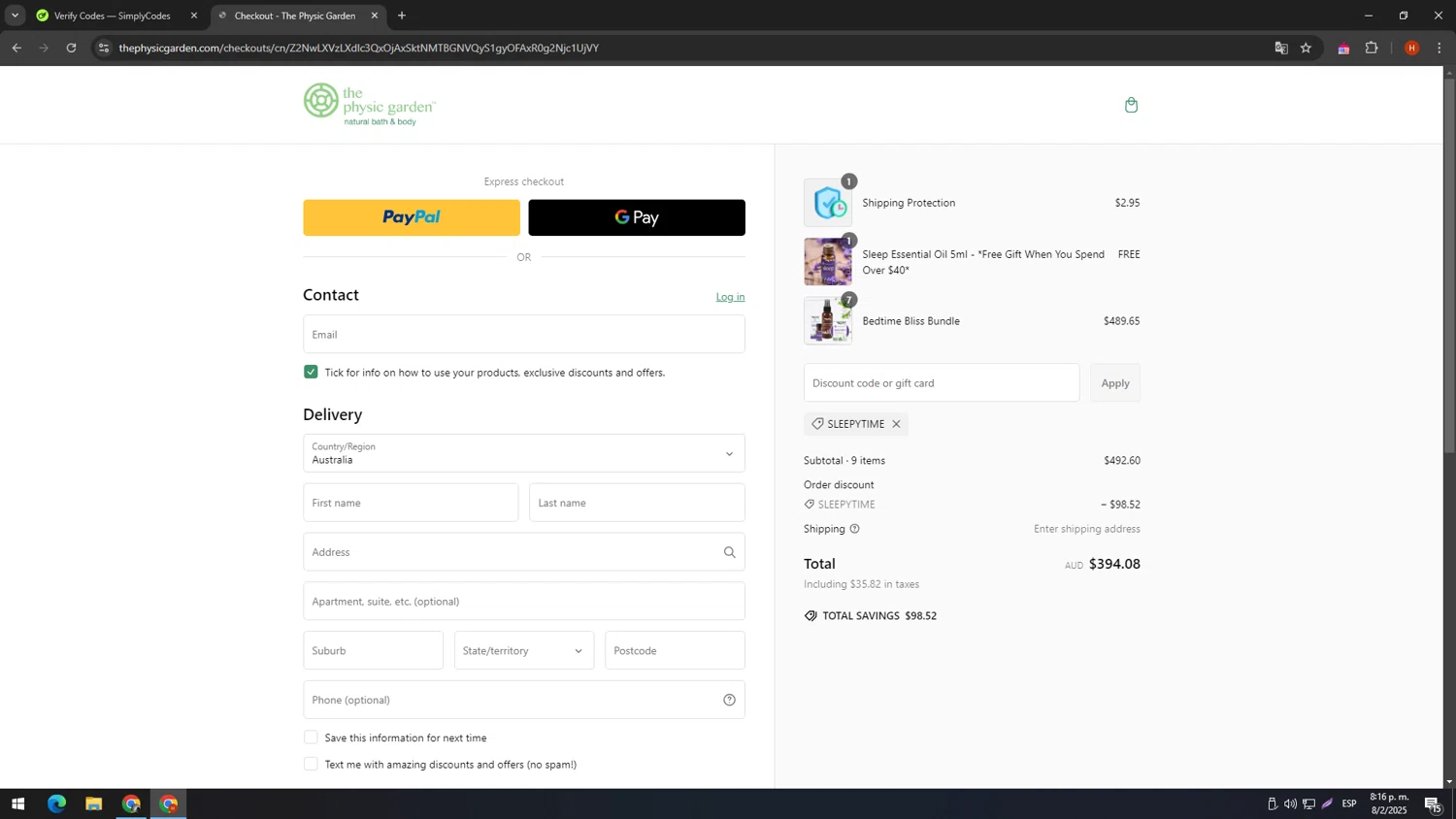The width and height of the screenshot is (1456, 819).
Task: Click the Sleep Essential Oil thumbnail
Action: click(828, 262)
